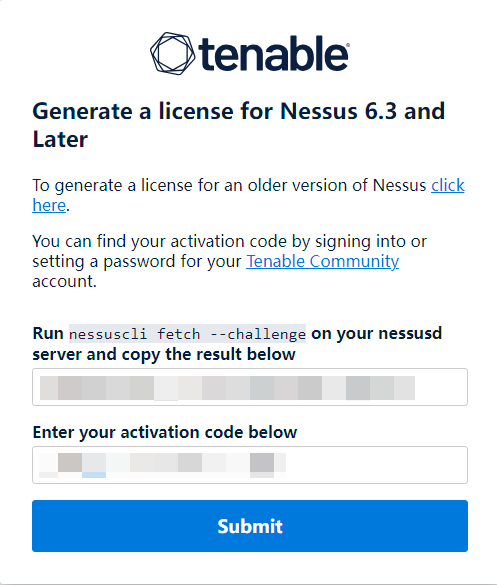Focus the challenge result input field
The height and width of the screenshot is (585, 497).
tap(250, 387)
